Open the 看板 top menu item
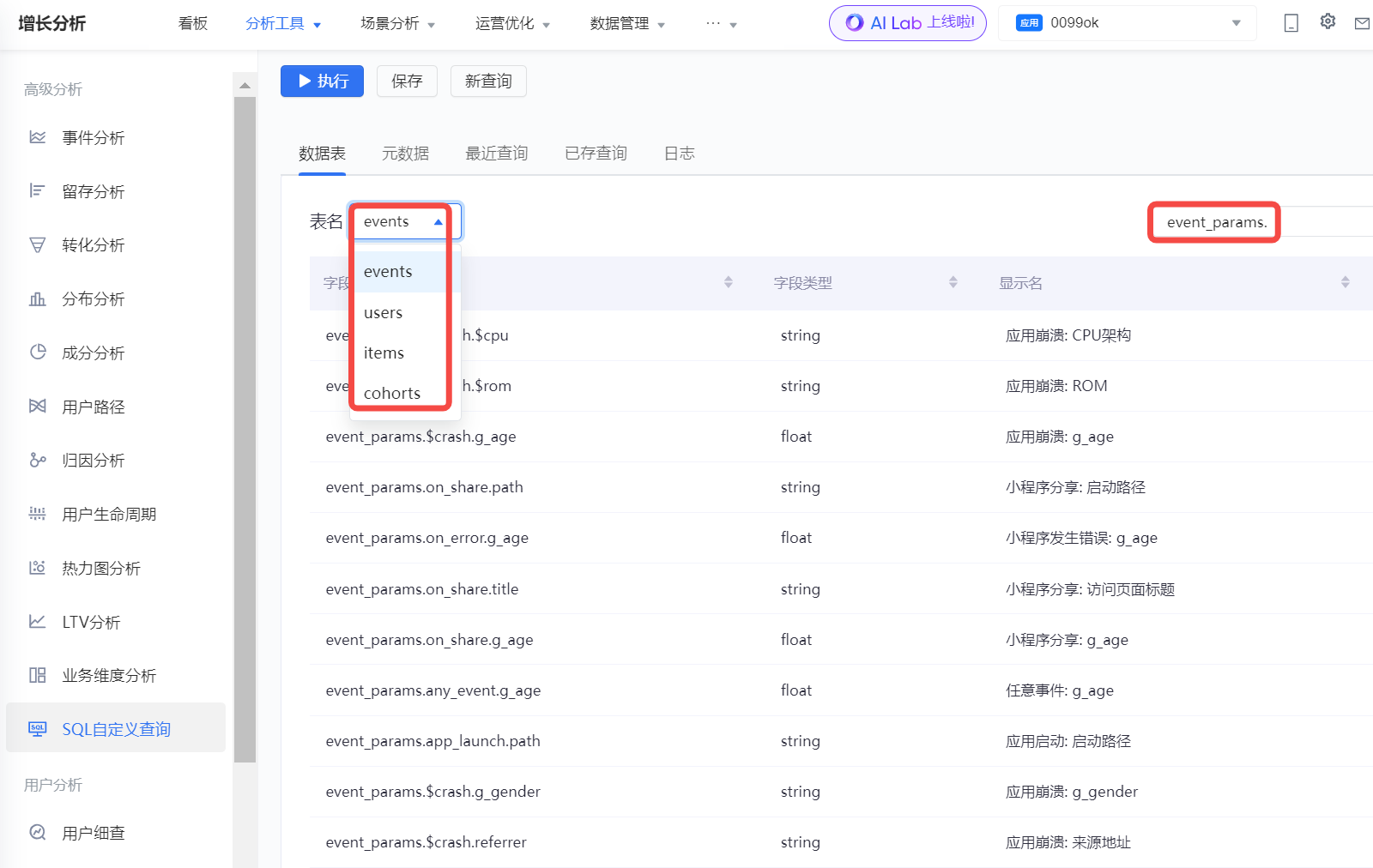Screen dimensions: 1373x868 [x=193, y=23]
